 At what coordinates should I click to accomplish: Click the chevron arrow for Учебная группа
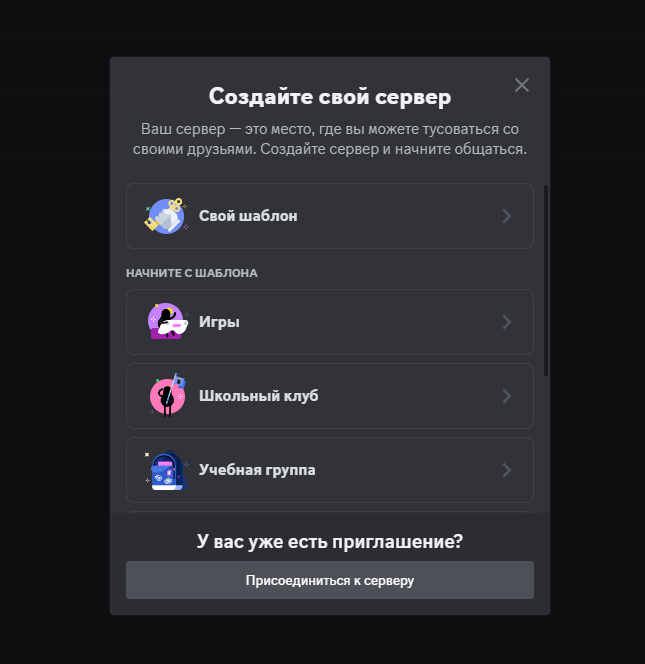click(506, 470)
